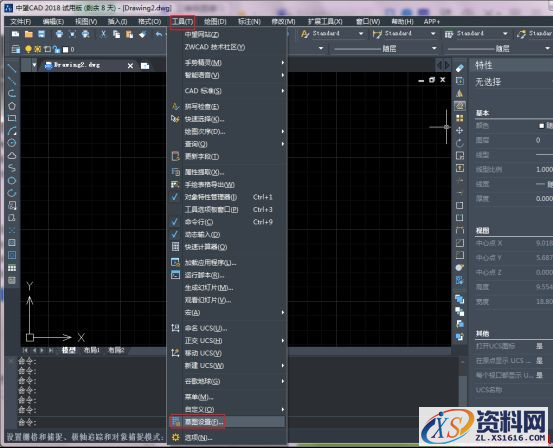The height and width of the screenshot is (448, 553).
Task: Choose 快速计算器(Q) in Tools menu
Action: pyautogui.click(x=227, y=247)
